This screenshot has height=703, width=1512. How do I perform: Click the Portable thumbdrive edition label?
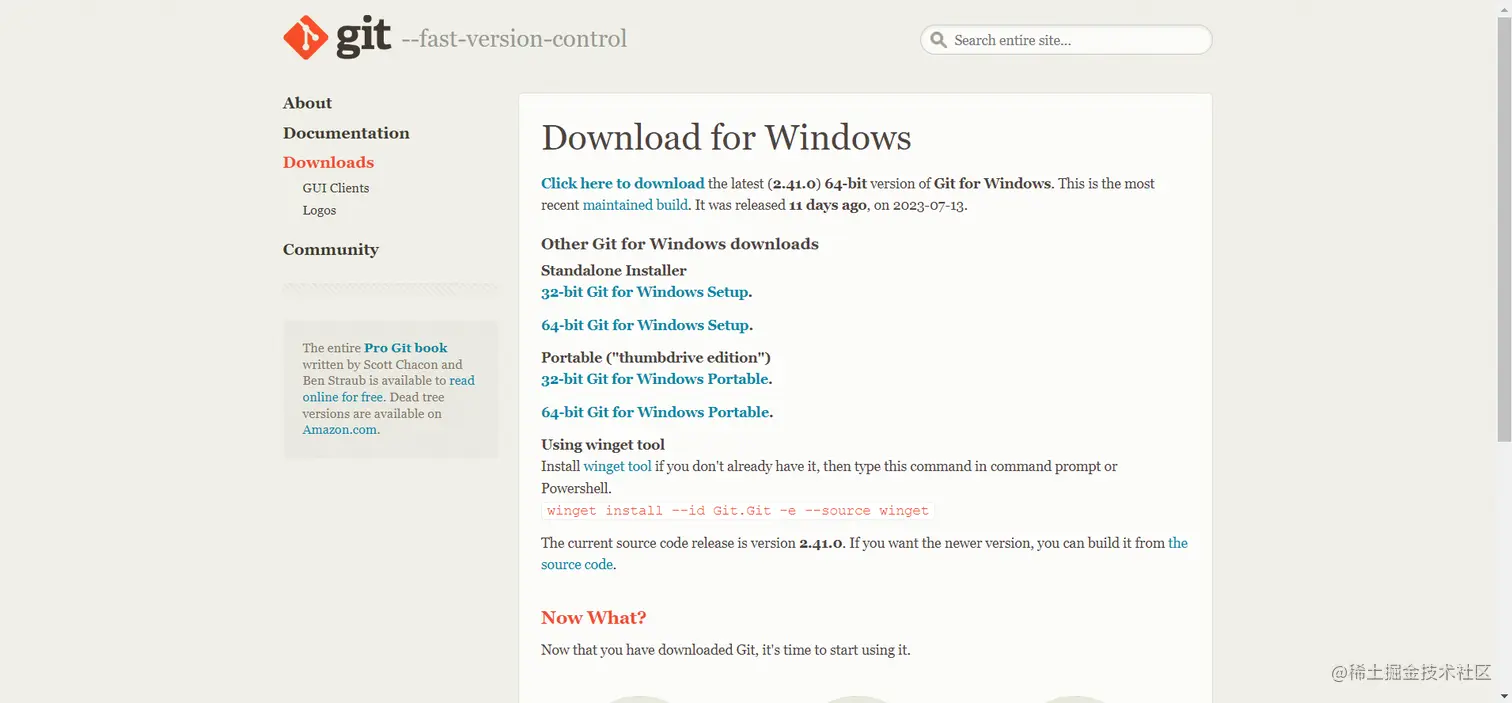pos(656,357)
